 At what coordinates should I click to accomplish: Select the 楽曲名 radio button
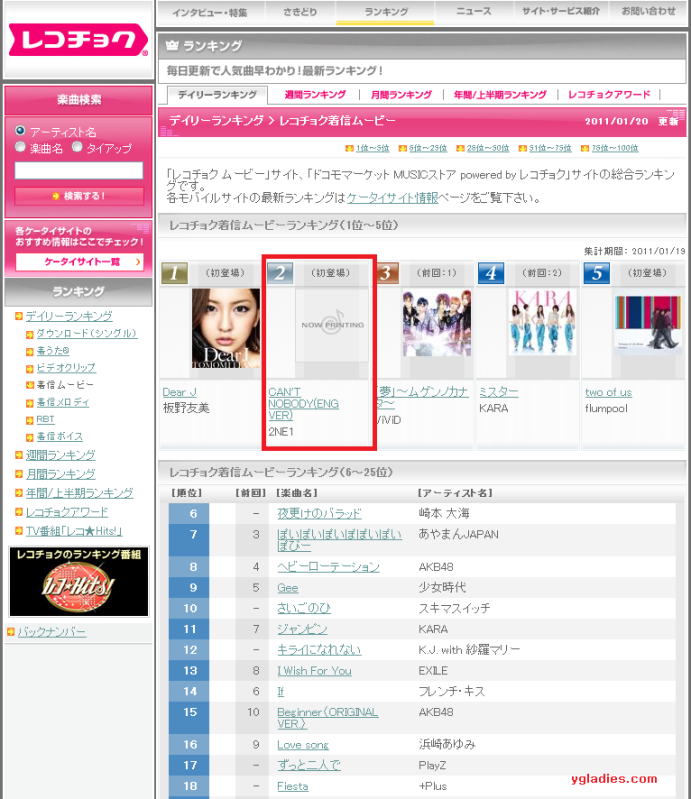[x=20, y=147]
